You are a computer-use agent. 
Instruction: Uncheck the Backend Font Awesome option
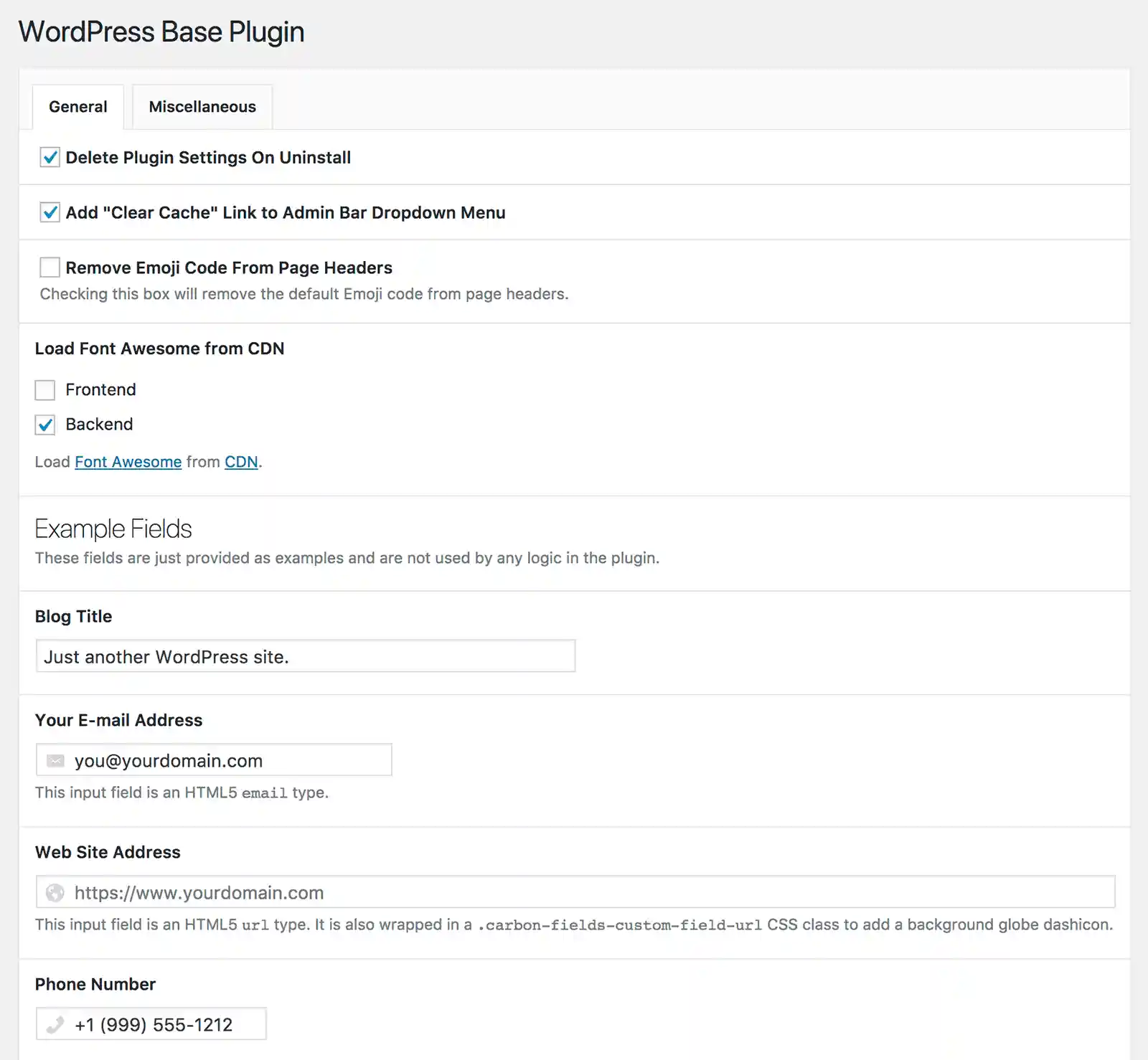point(44,424)
